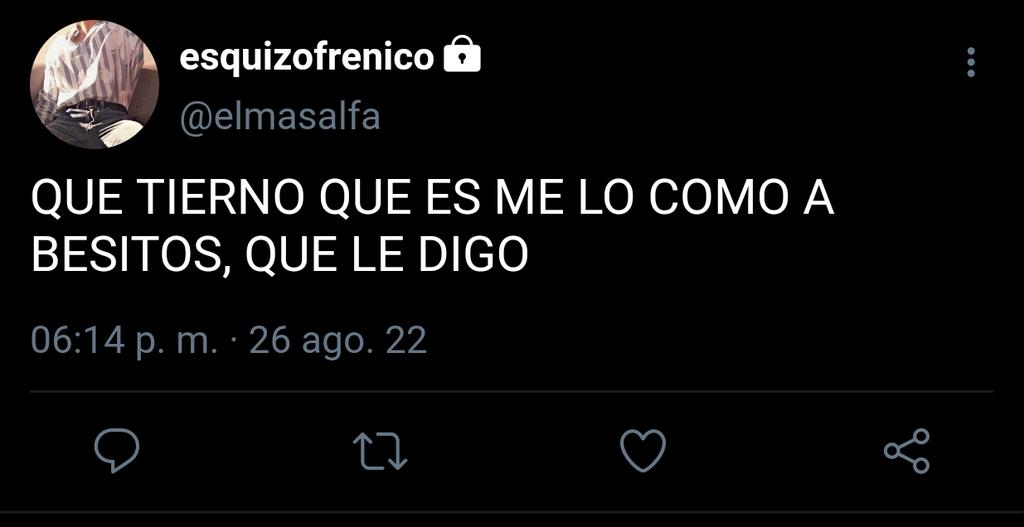
Task: Click the word DIGO in the tweet
Action: click(x=473, y=255)
